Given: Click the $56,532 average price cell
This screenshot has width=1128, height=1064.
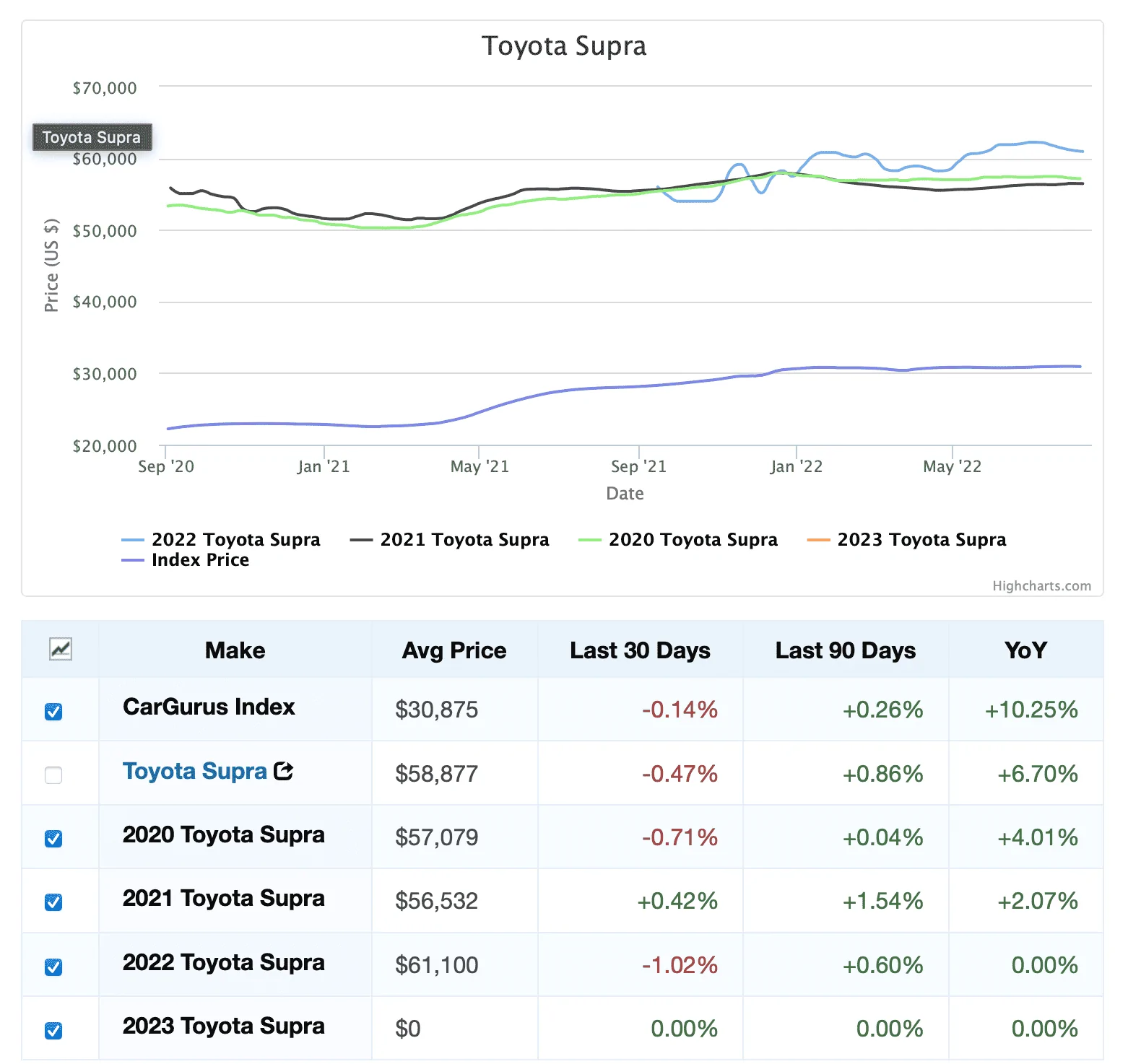Looking at the screenshot, I should pos(436,901).
